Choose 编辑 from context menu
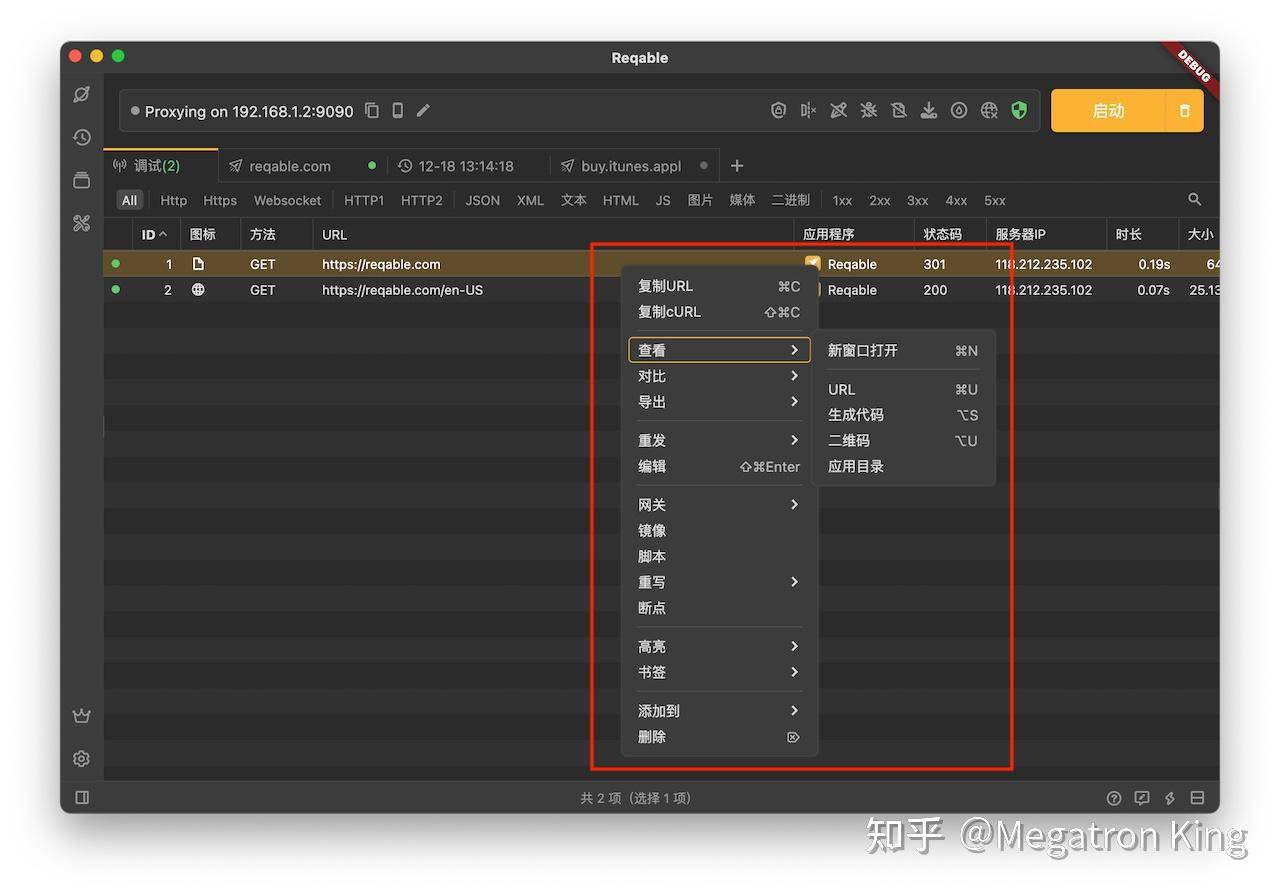Image resolution: width=1280 pixels, height=893 pixels. pos(719,466)
